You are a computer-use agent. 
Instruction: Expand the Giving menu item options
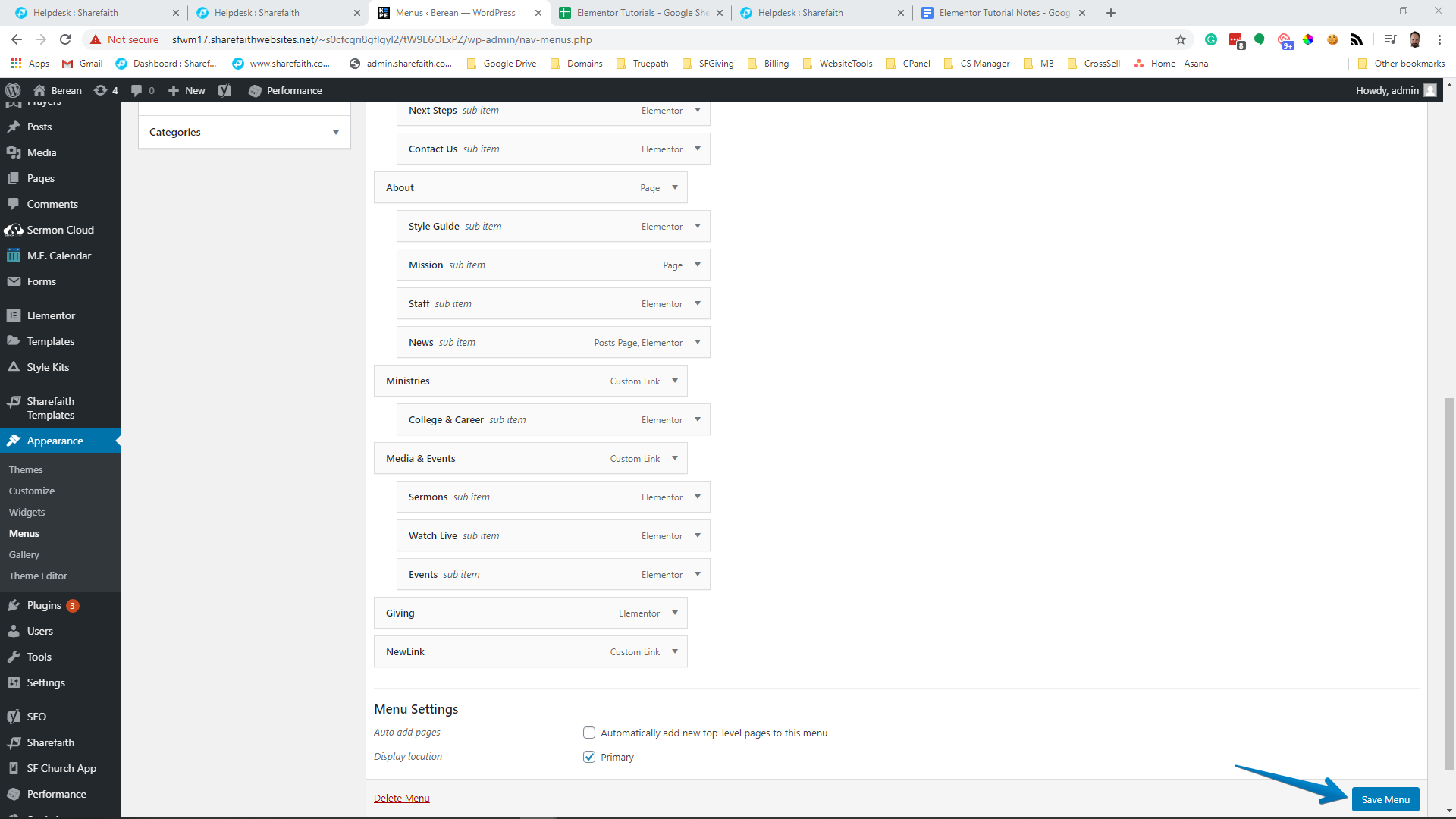pos(674,613)
